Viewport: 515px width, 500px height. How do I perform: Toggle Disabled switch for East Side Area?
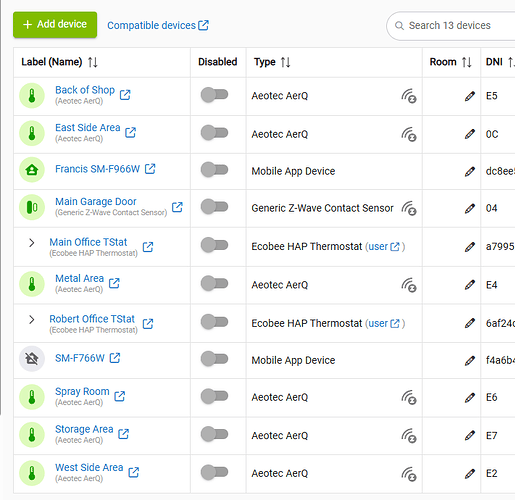214,133
